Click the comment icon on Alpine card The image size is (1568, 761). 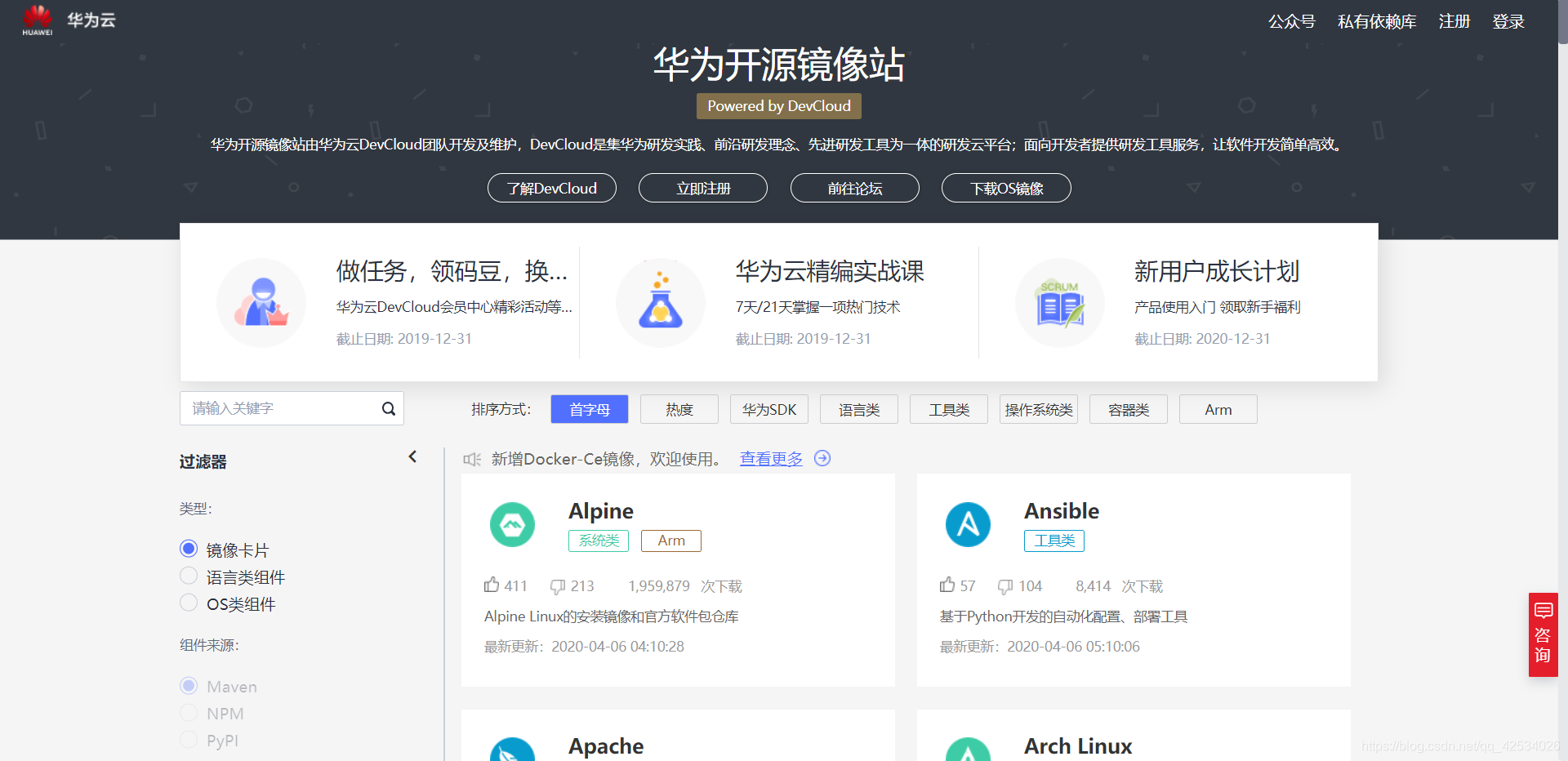click(558, 586)
